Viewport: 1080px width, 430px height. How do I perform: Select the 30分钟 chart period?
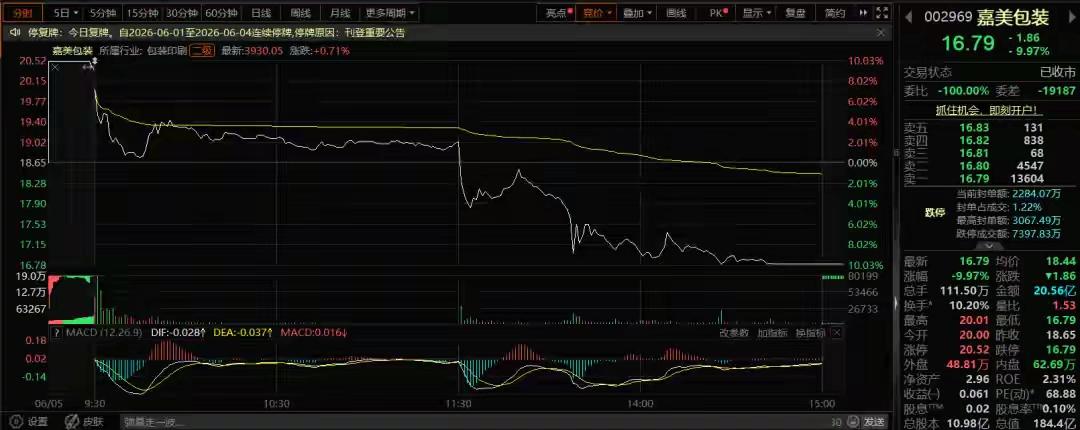[183, 12]
